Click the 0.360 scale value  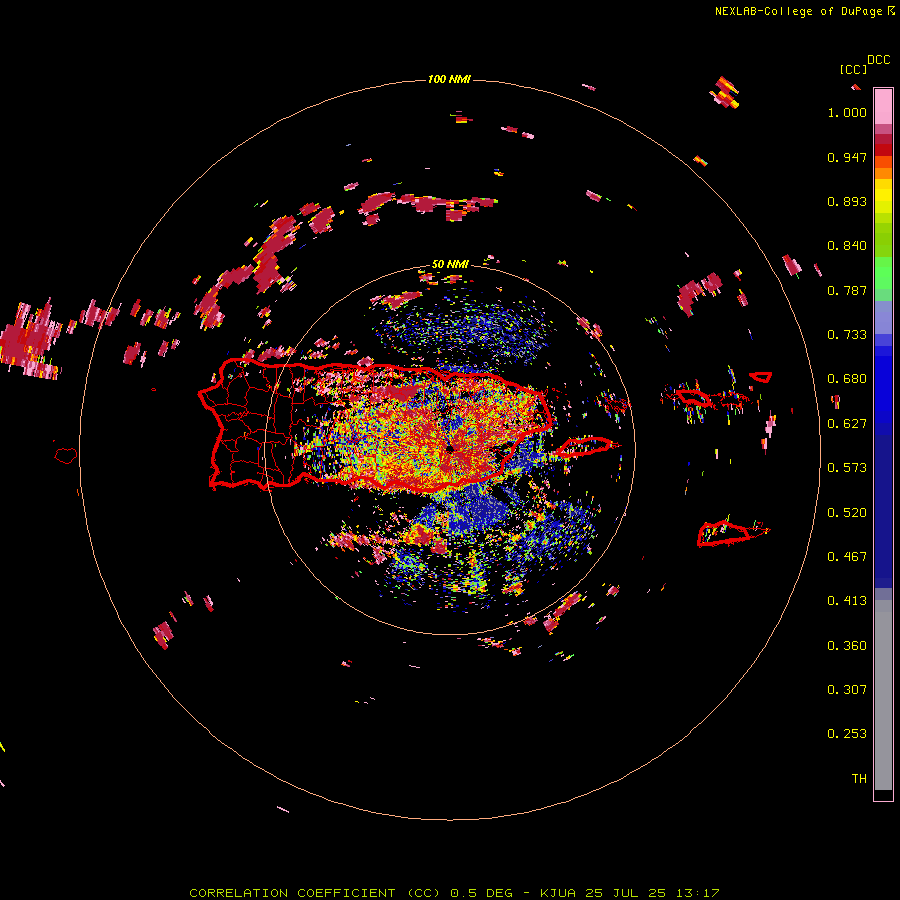pos(847,646)
